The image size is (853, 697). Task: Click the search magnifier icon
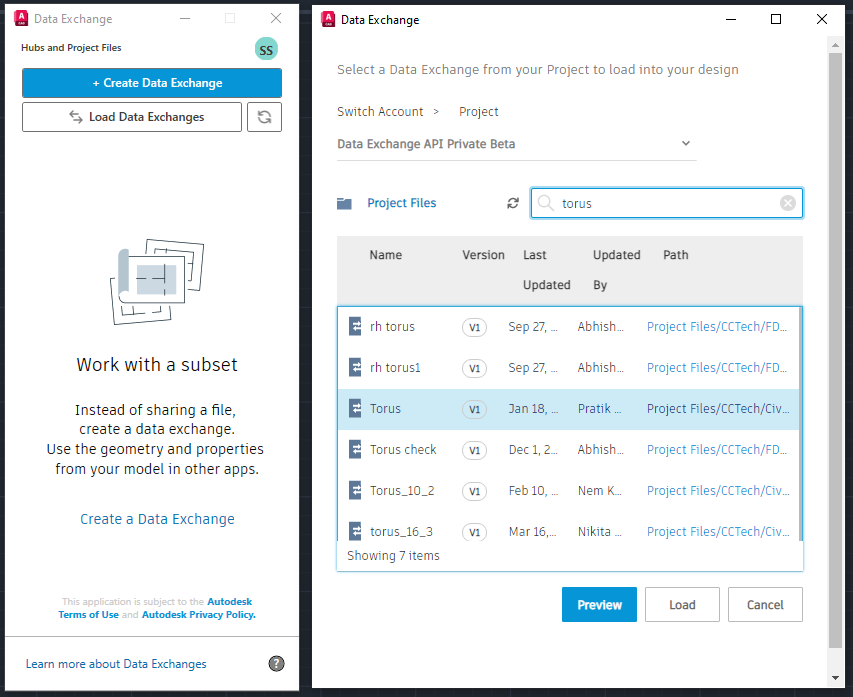[545, 203]
